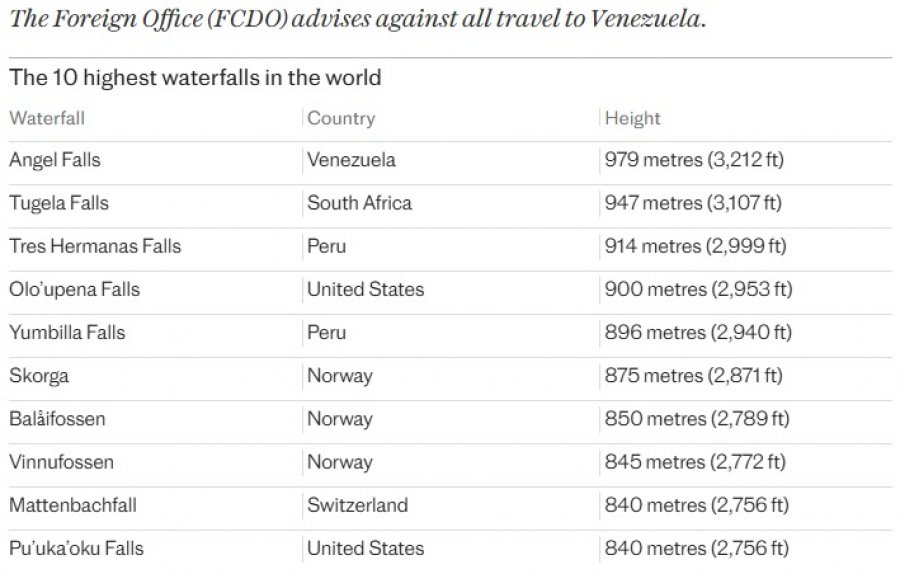Image resolution: width=900 pixels, height=574 pixels.
Task: Click the Country column header
Action: tap(341, 118)
